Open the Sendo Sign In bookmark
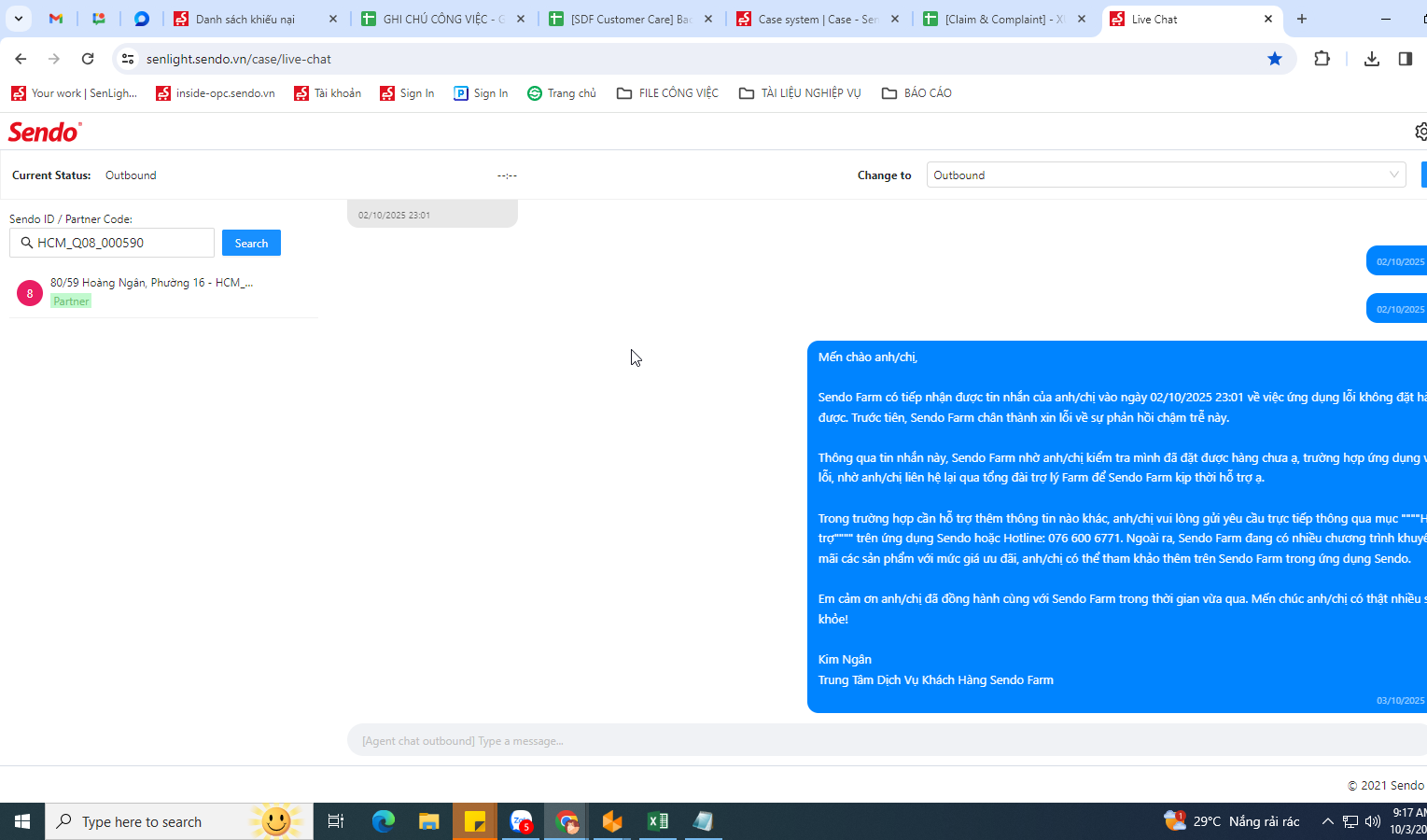The image size is (1427, 840). tap(407, 93)
